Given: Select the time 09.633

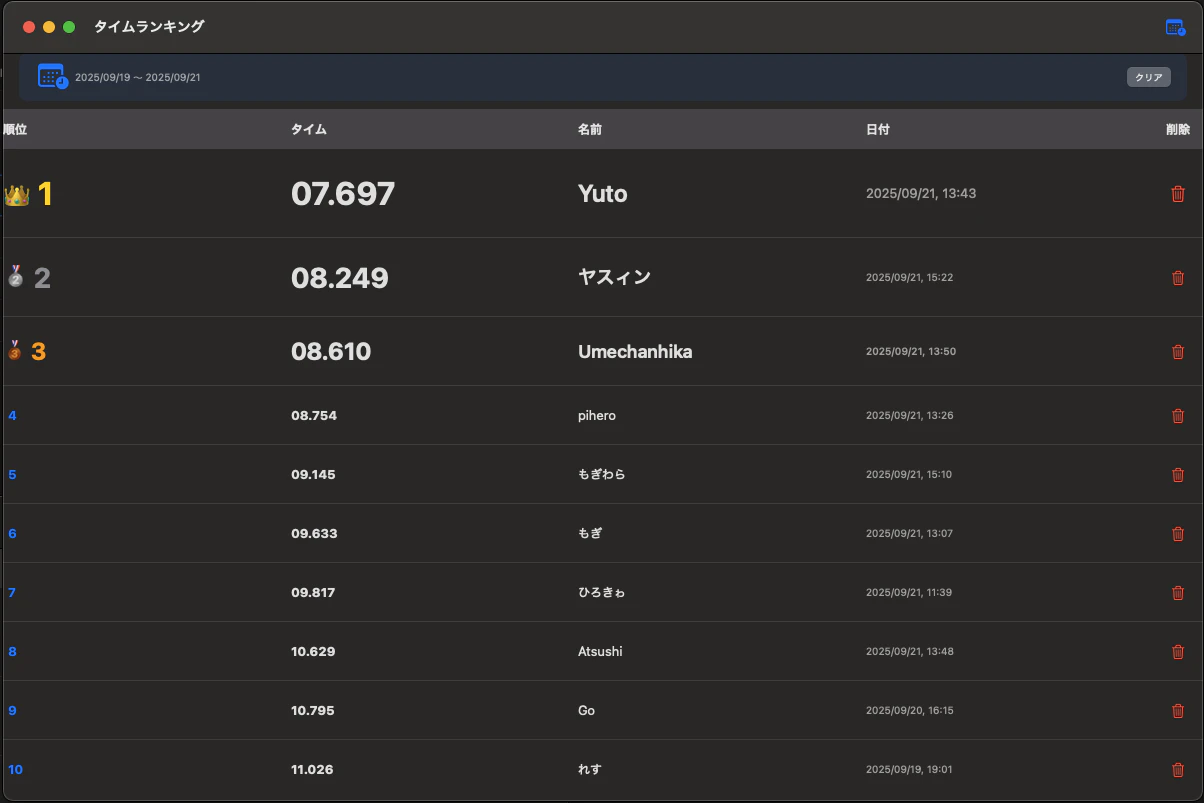Looking at the screenshot, I should pos(315,534).
